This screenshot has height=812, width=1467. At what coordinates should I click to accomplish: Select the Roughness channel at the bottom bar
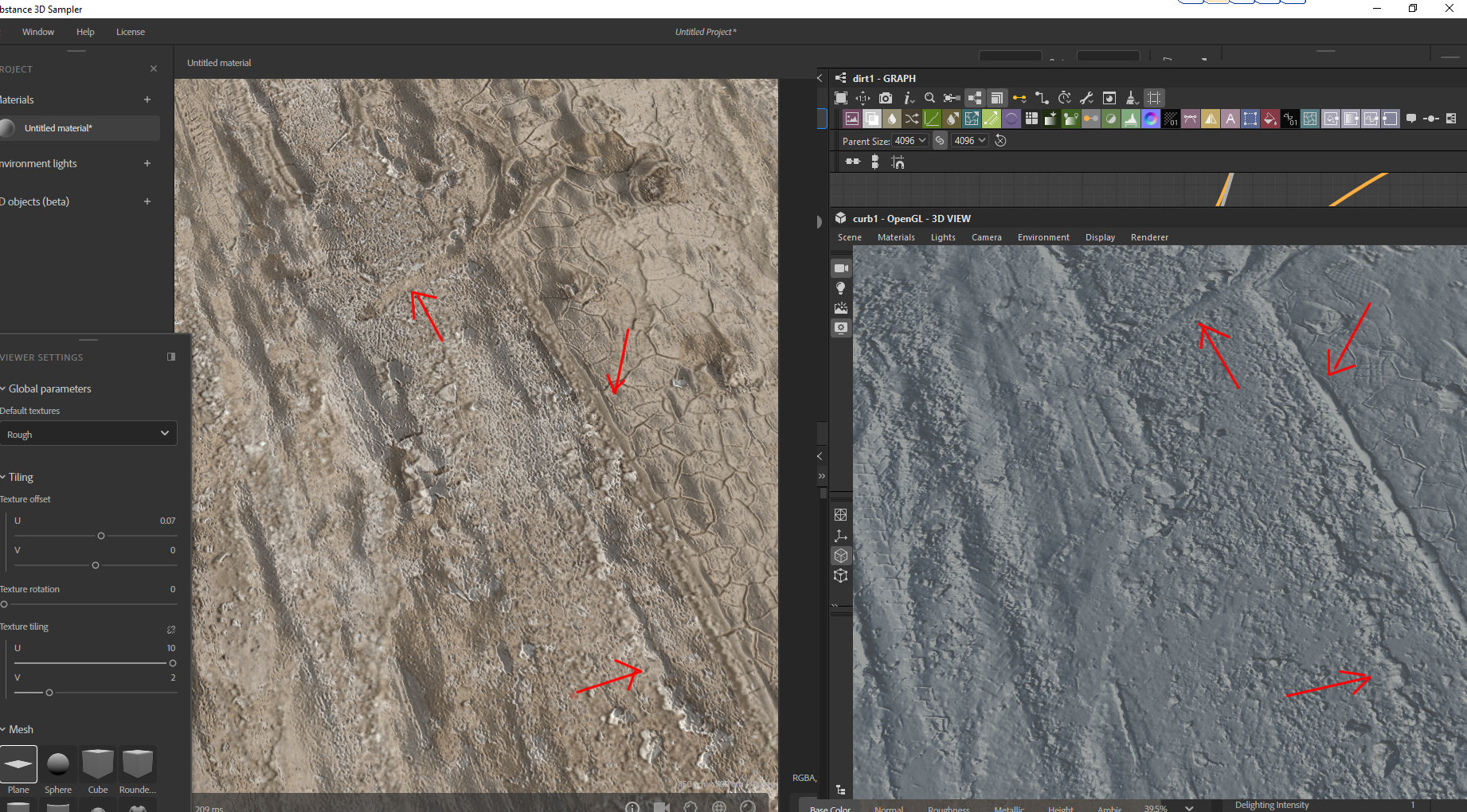coord(949,808)
